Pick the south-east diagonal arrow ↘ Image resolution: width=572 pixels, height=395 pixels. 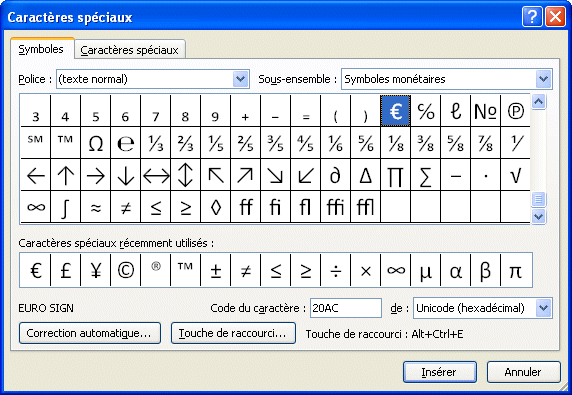pos(275,175)
